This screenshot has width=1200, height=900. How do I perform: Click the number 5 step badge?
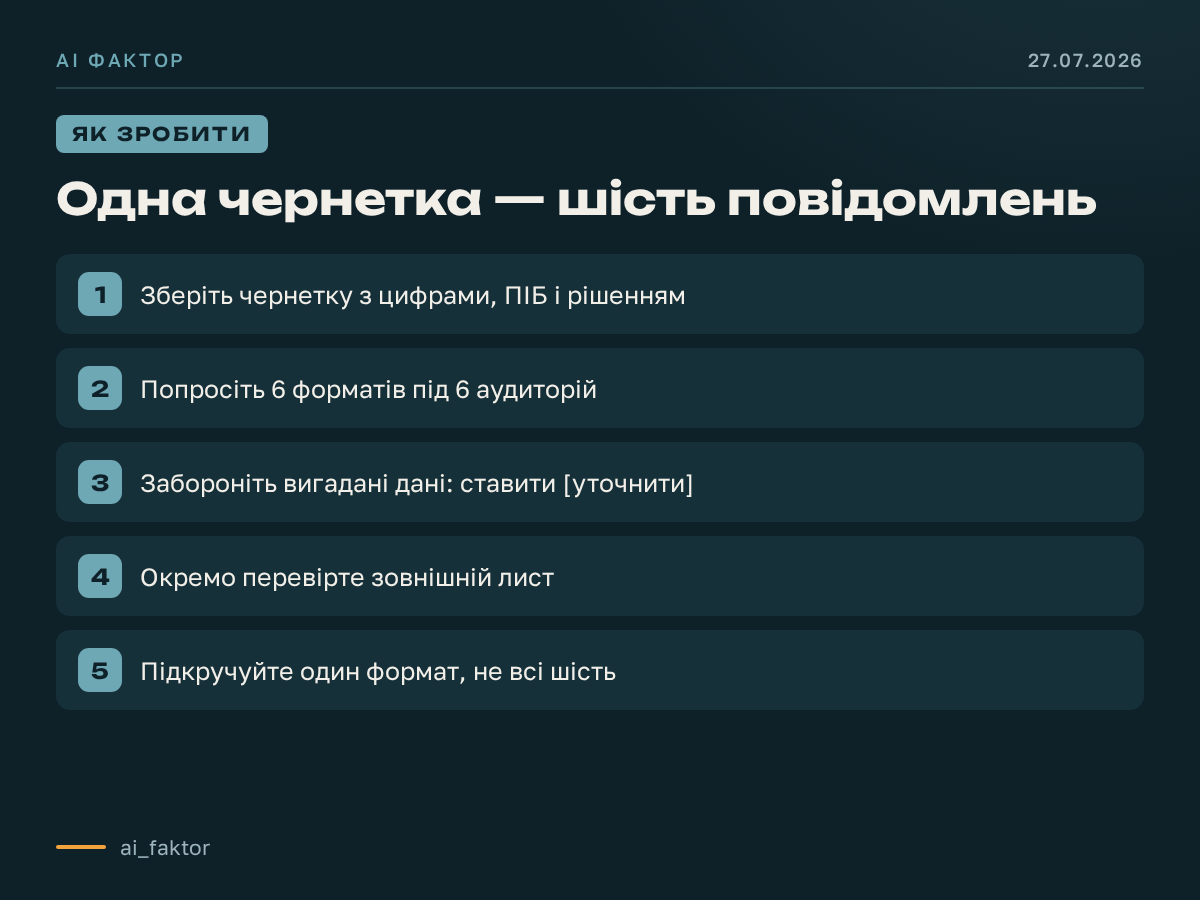pos(100,670)
